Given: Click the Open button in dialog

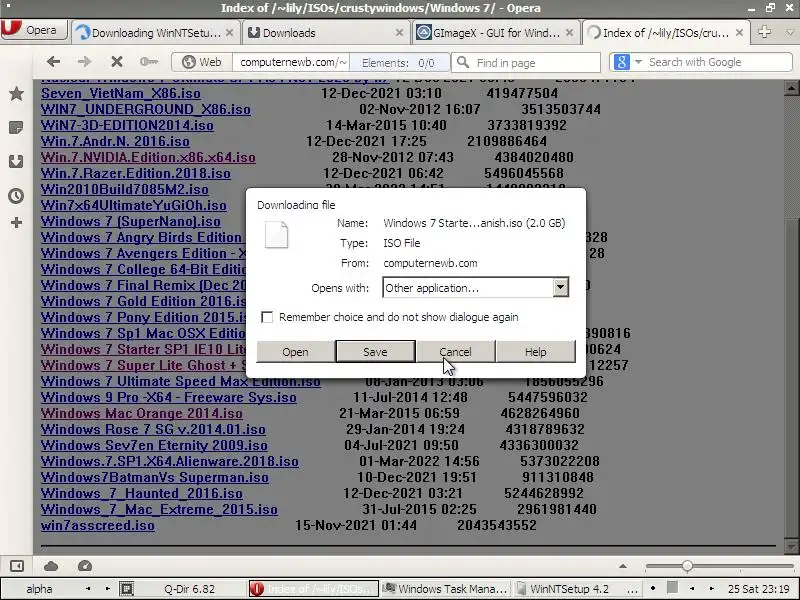Looking at the screenshot, I should tap(295, 352).
